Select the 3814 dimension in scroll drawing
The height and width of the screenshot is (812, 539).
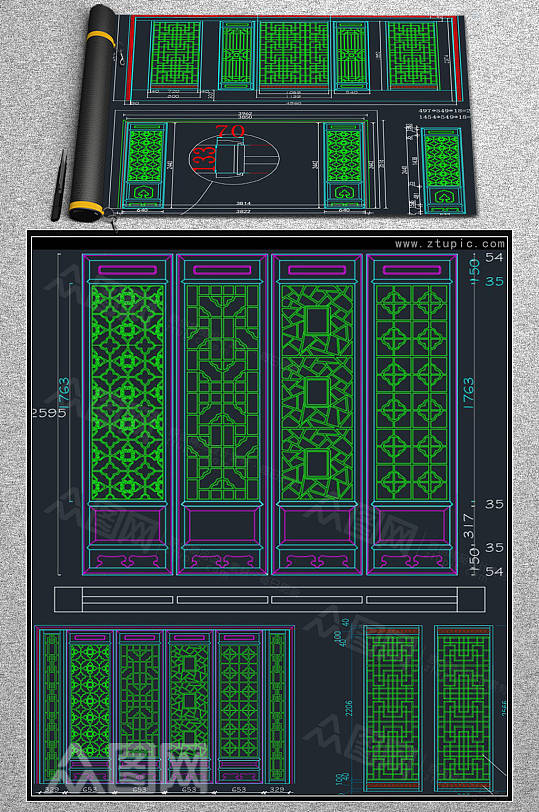(244, 203)
